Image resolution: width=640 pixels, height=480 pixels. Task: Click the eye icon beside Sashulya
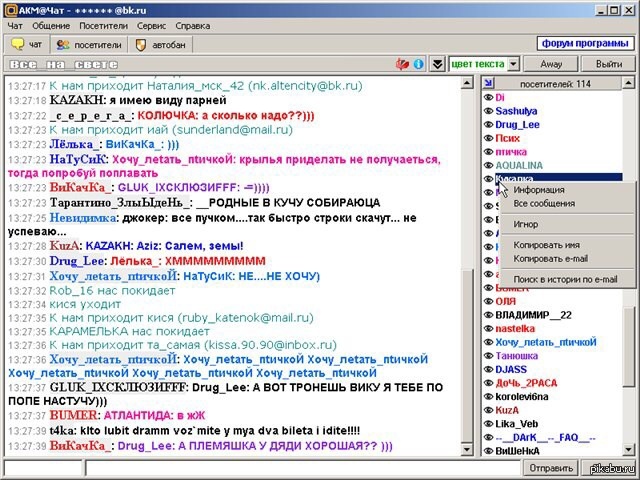click(x=487, y=111)
